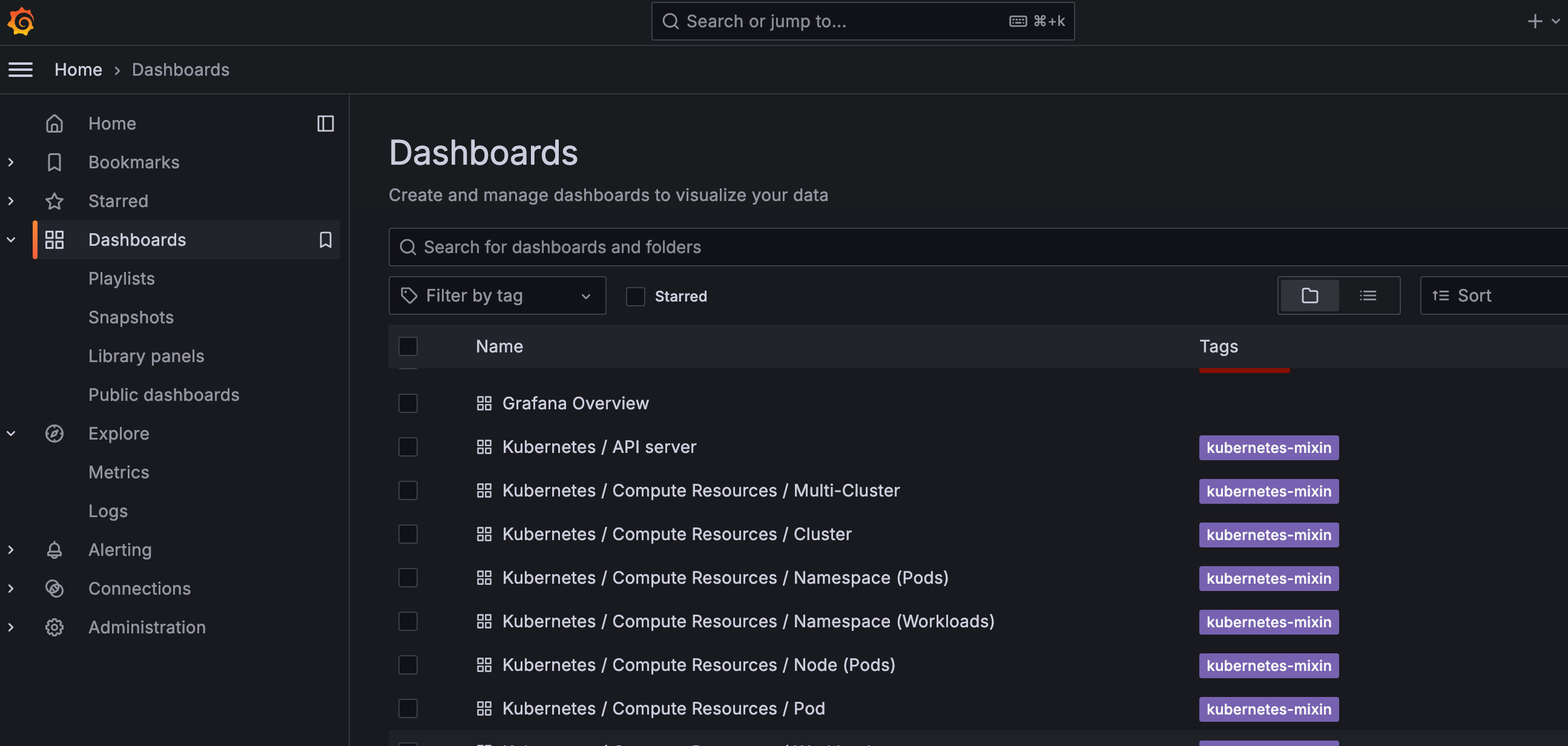
Task: Enable the Starred filter checkbox
Action: point(636,297)
